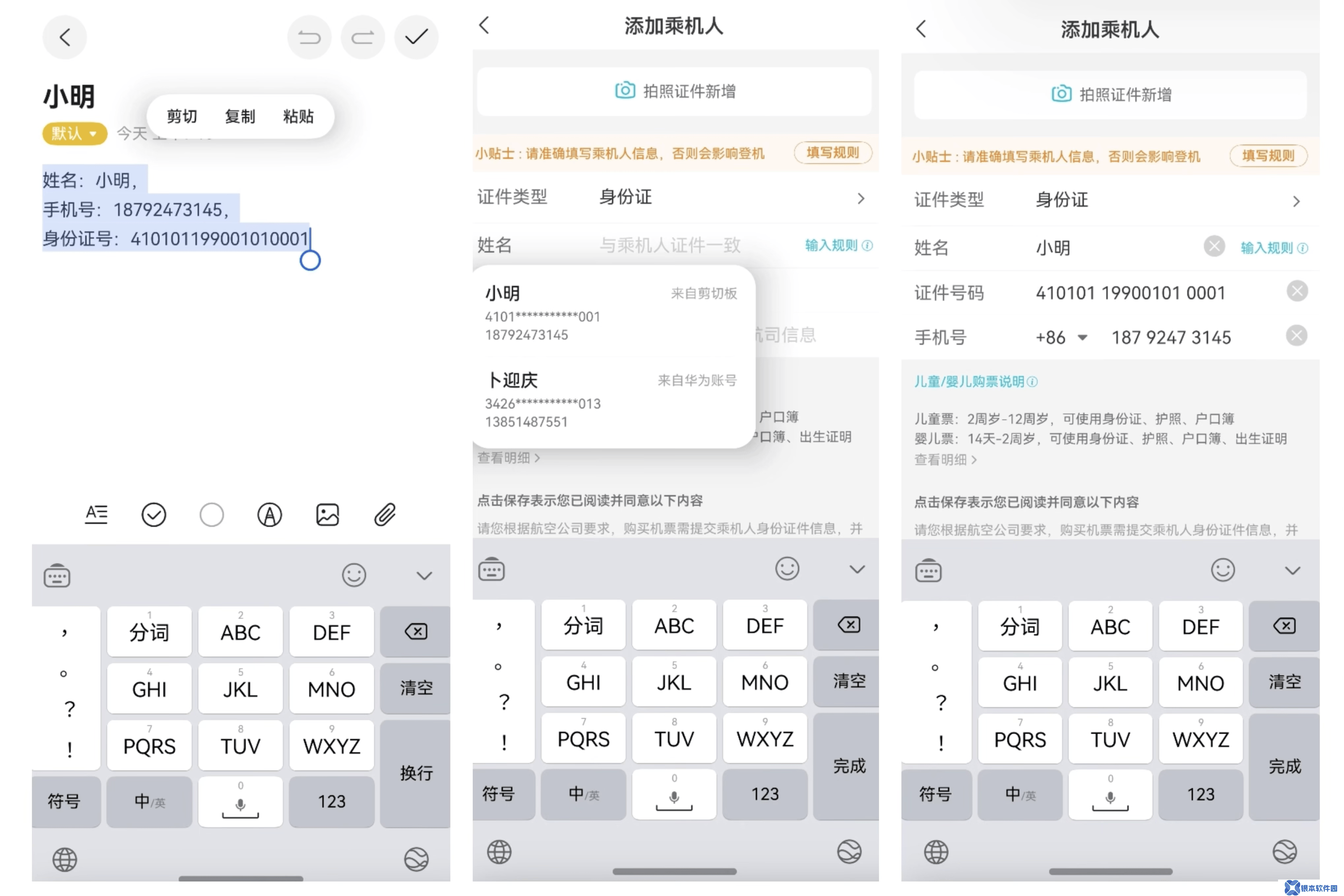Viewport: 1344px width, 896px height.
Task: Tap globe icon below the notes keyboard
Action: coord(65,859)
